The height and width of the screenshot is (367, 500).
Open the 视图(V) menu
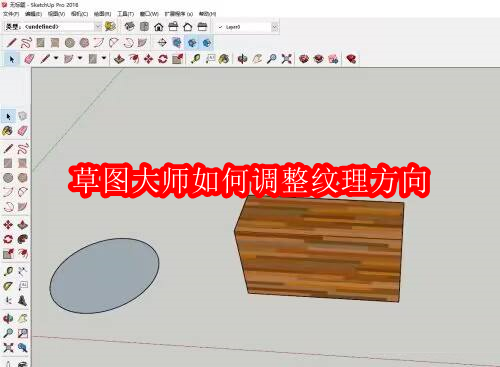click(56, 14)
